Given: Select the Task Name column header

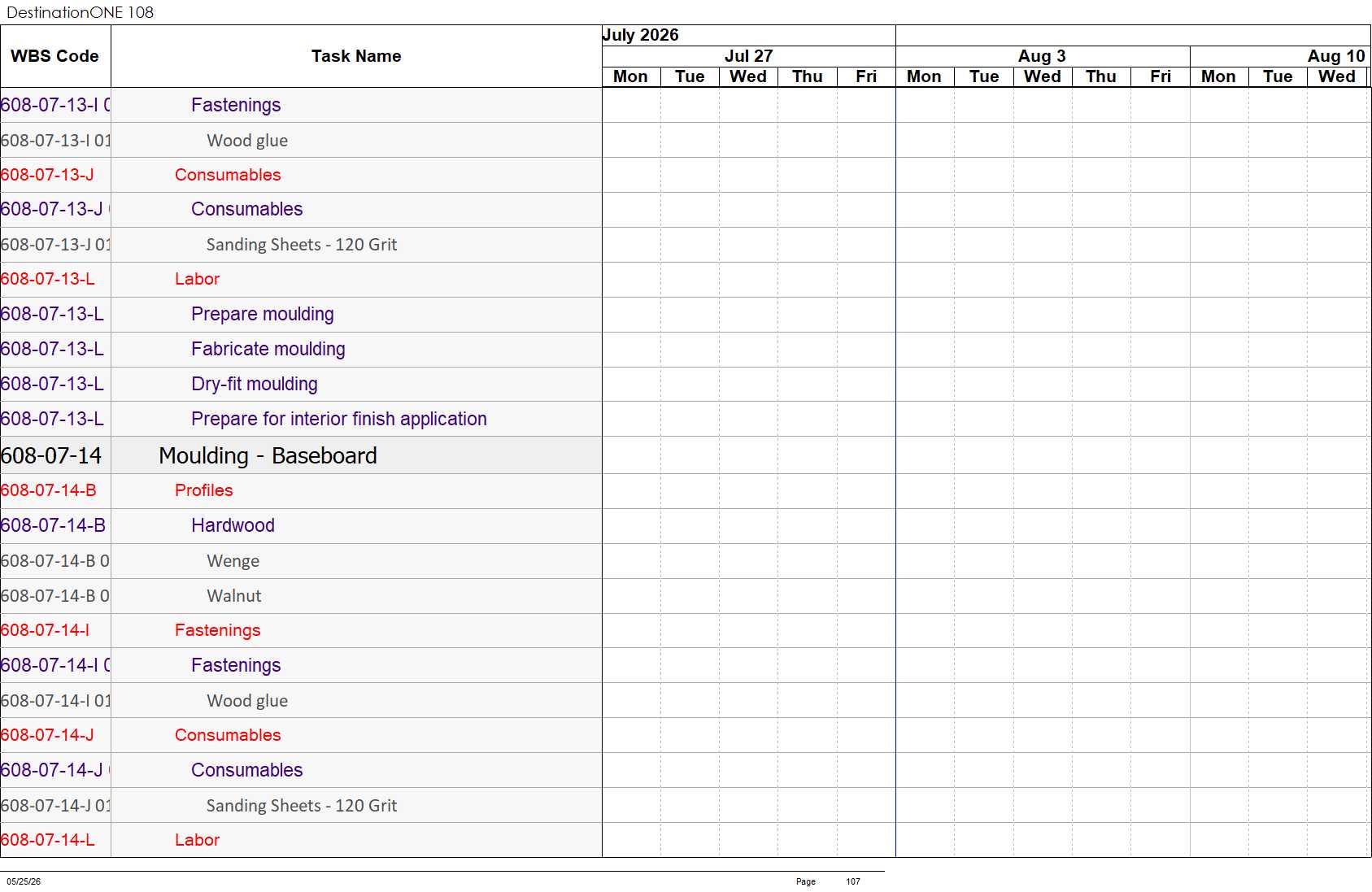Looking at the screenshot, I should 356,56.
